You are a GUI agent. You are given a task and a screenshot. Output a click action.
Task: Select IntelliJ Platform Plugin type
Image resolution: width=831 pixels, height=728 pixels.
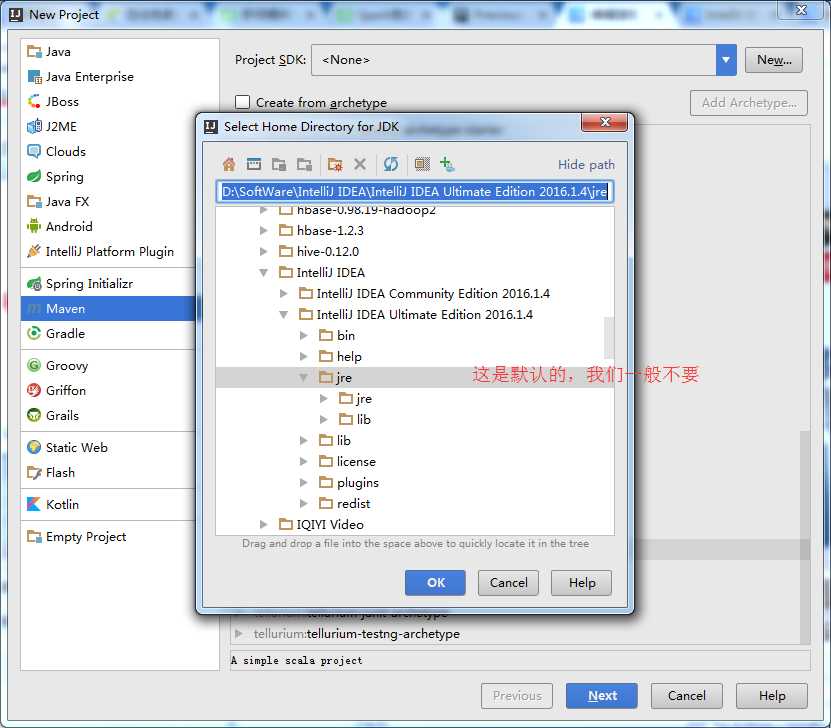[108, 251]
